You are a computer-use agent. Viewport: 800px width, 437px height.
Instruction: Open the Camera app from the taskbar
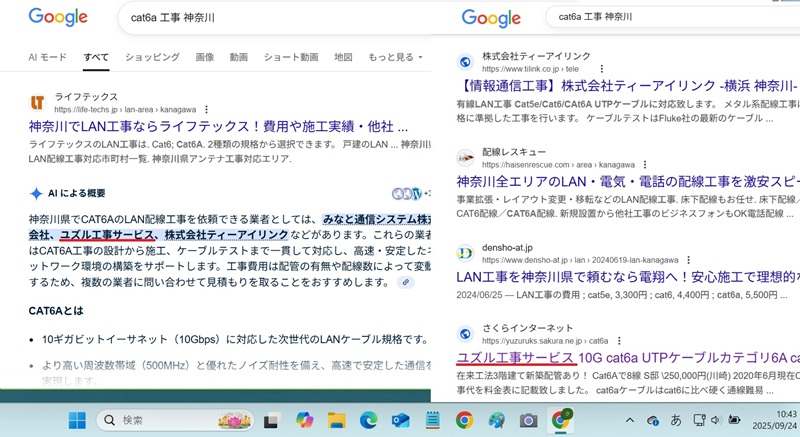coord(528,420)
